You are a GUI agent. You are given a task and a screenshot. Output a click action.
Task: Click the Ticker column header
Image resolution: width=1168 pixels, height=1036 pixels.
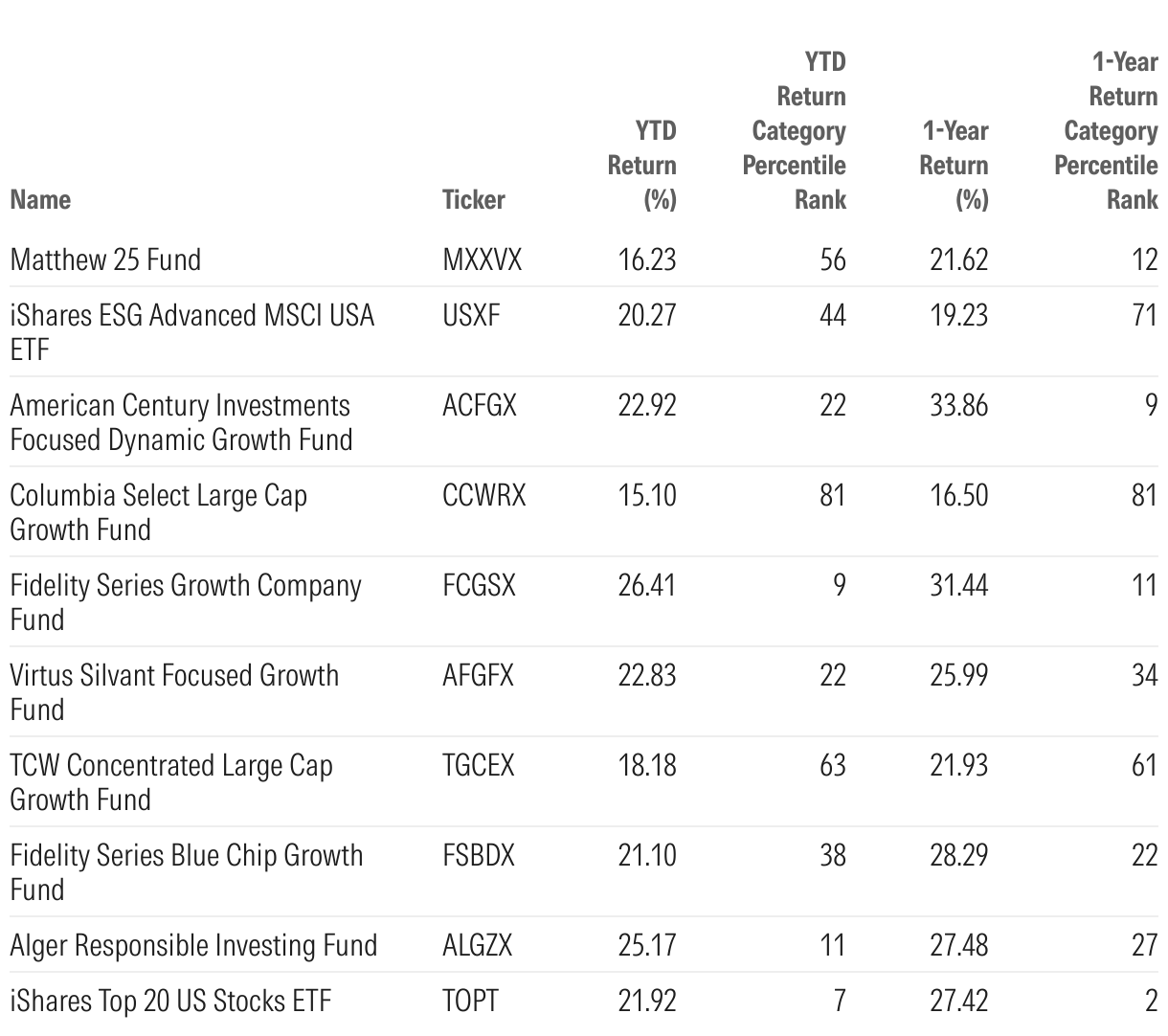coord(473,199)
